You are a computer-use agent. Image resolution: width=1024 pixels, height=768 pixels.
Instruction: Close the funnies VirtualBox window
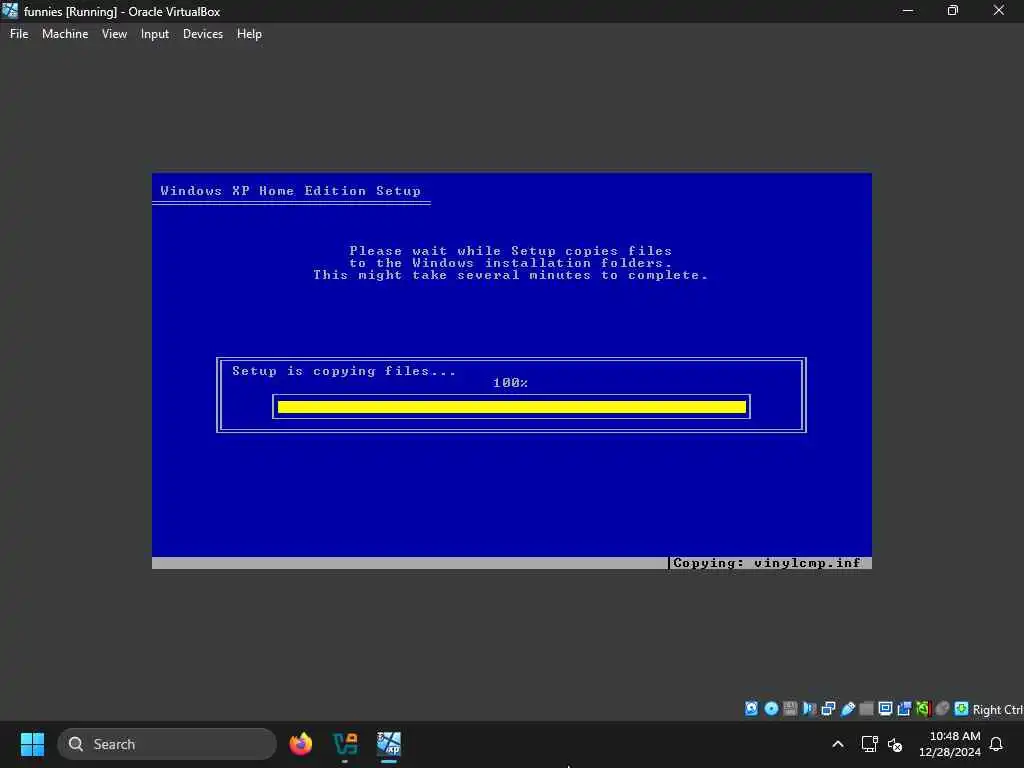999,11
